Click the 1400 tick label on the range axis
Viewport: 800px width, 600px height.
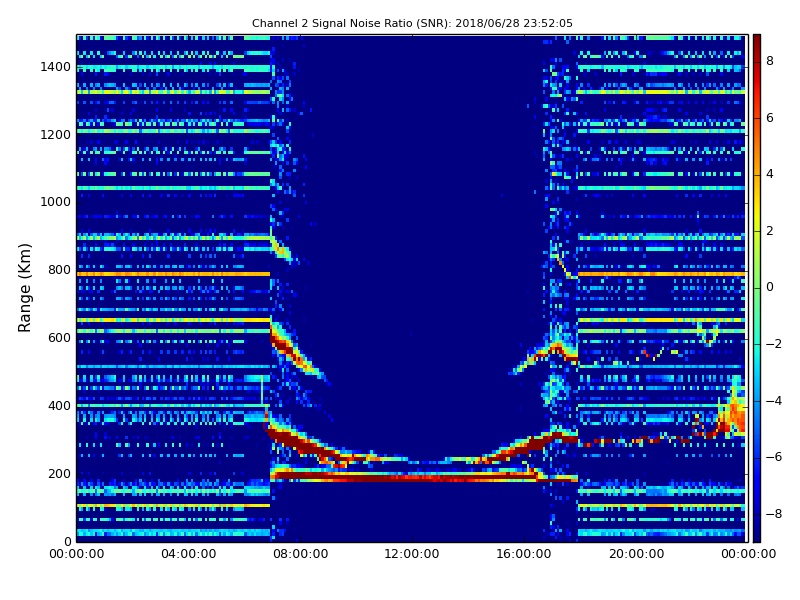pyautogui.click(x=56, y=67)
